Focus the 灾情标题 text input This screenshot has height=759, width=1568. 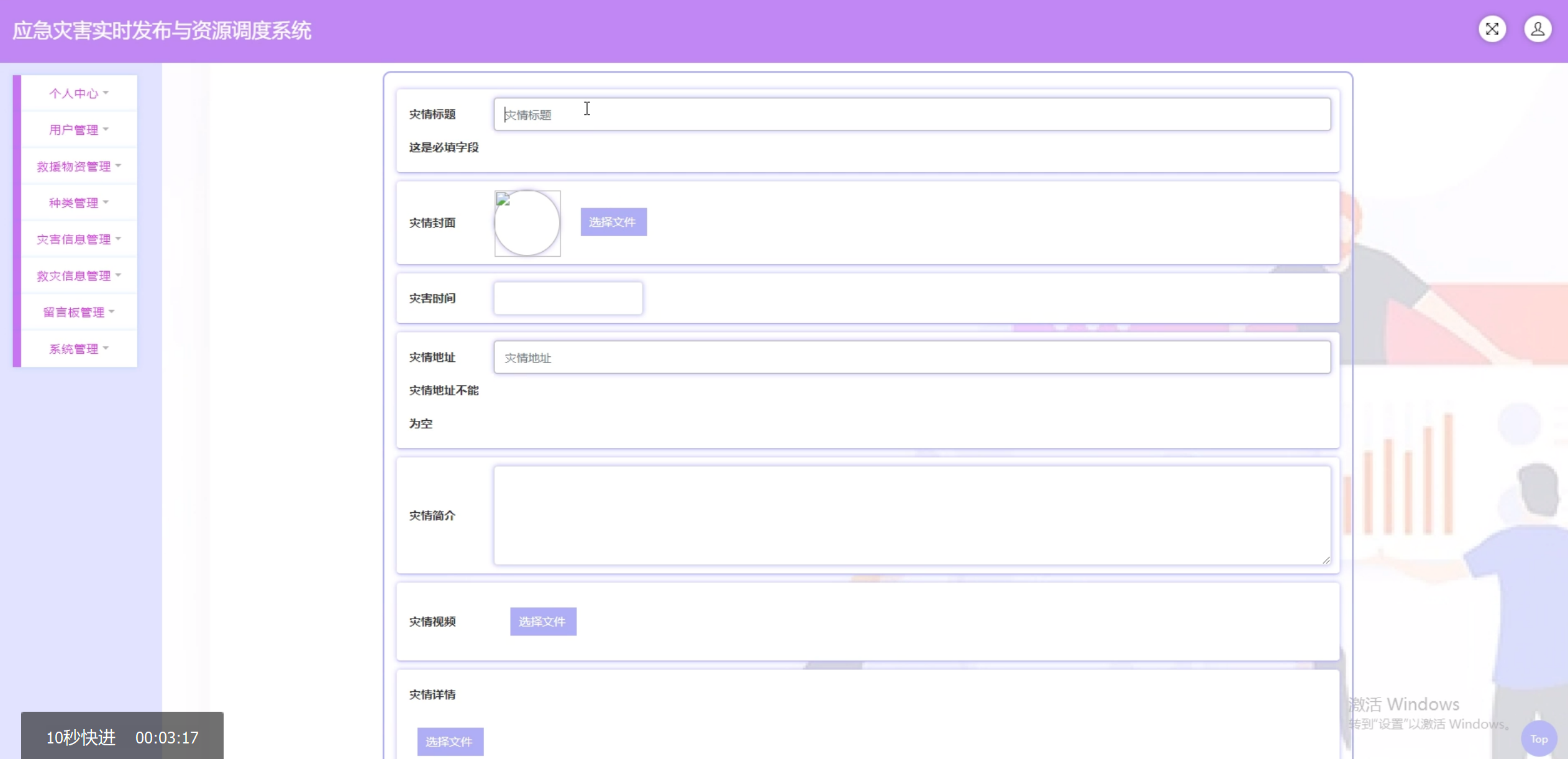point(911,114)
